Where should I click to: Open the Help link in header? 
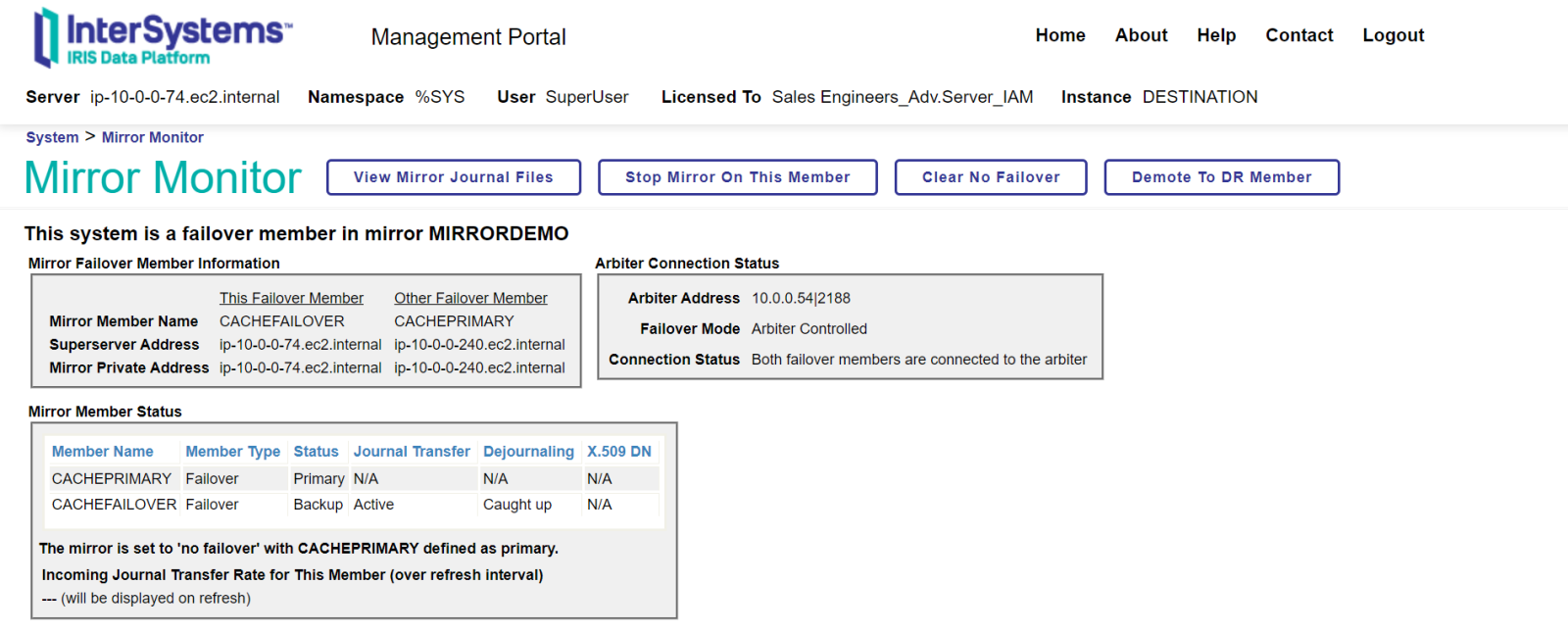pyautogui.click(x=1215, y=35)
